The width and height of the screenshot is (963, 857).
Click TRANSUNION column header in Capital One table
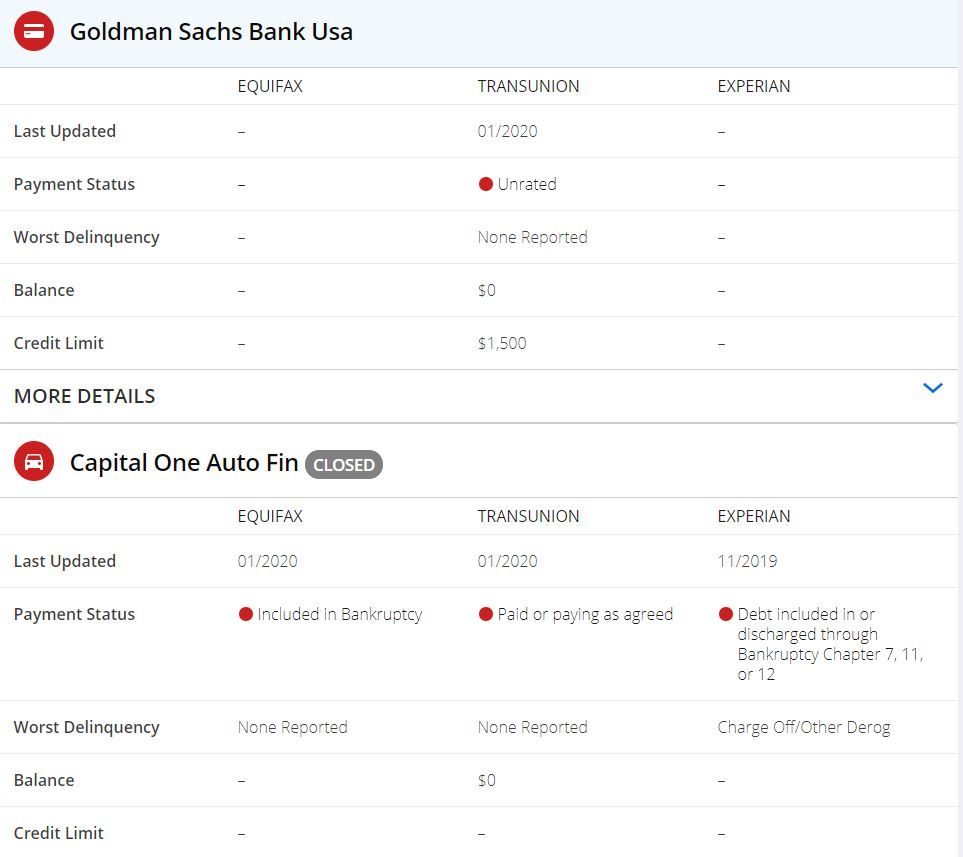coord(528,516)
